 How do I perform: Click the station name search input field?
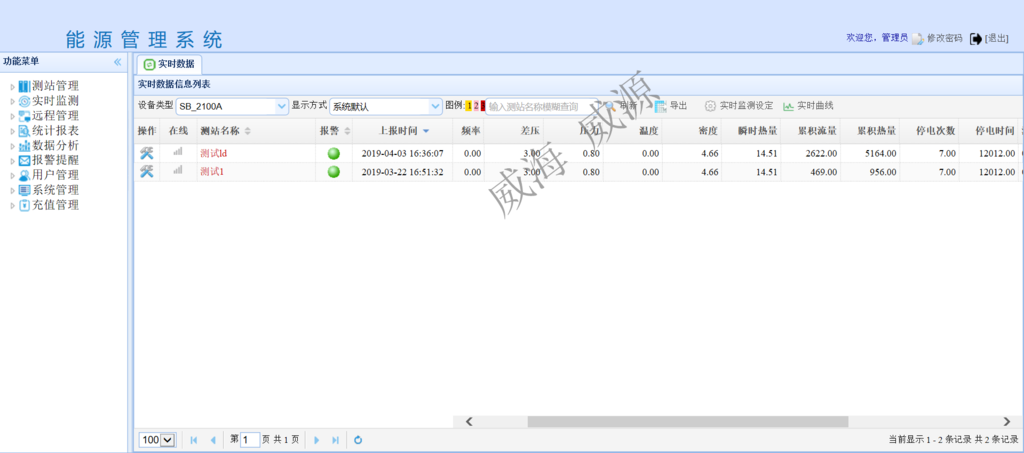click(x=540, y=106)
